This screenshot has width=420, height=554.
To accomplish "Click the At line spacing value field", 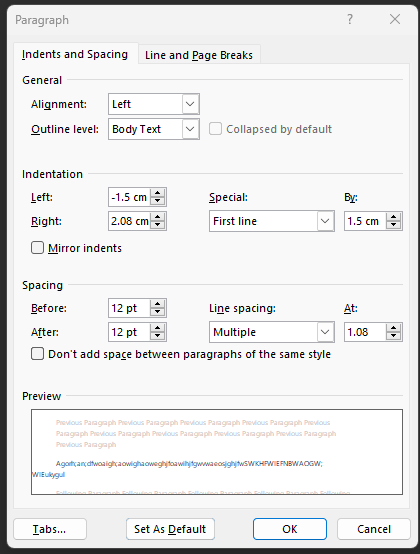I will coord(365,332).
